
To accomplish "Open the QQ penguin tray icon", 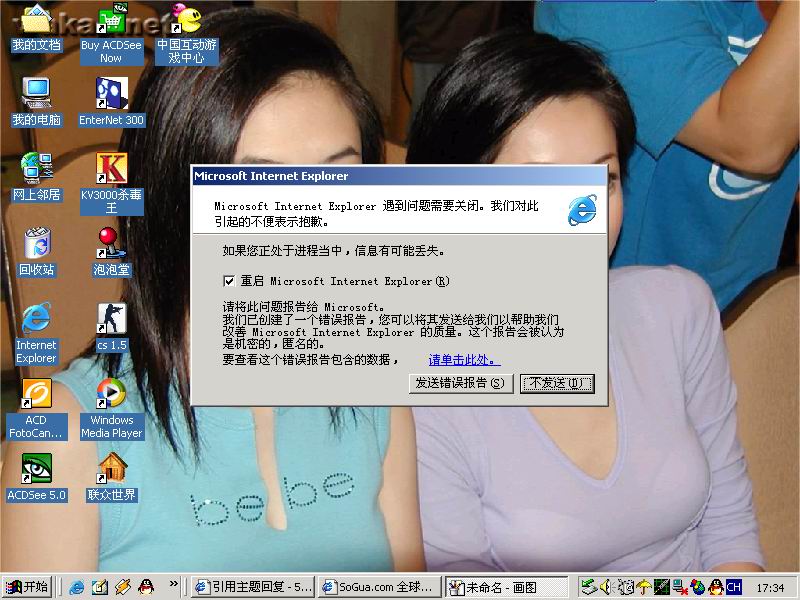I will pos(716,587).
